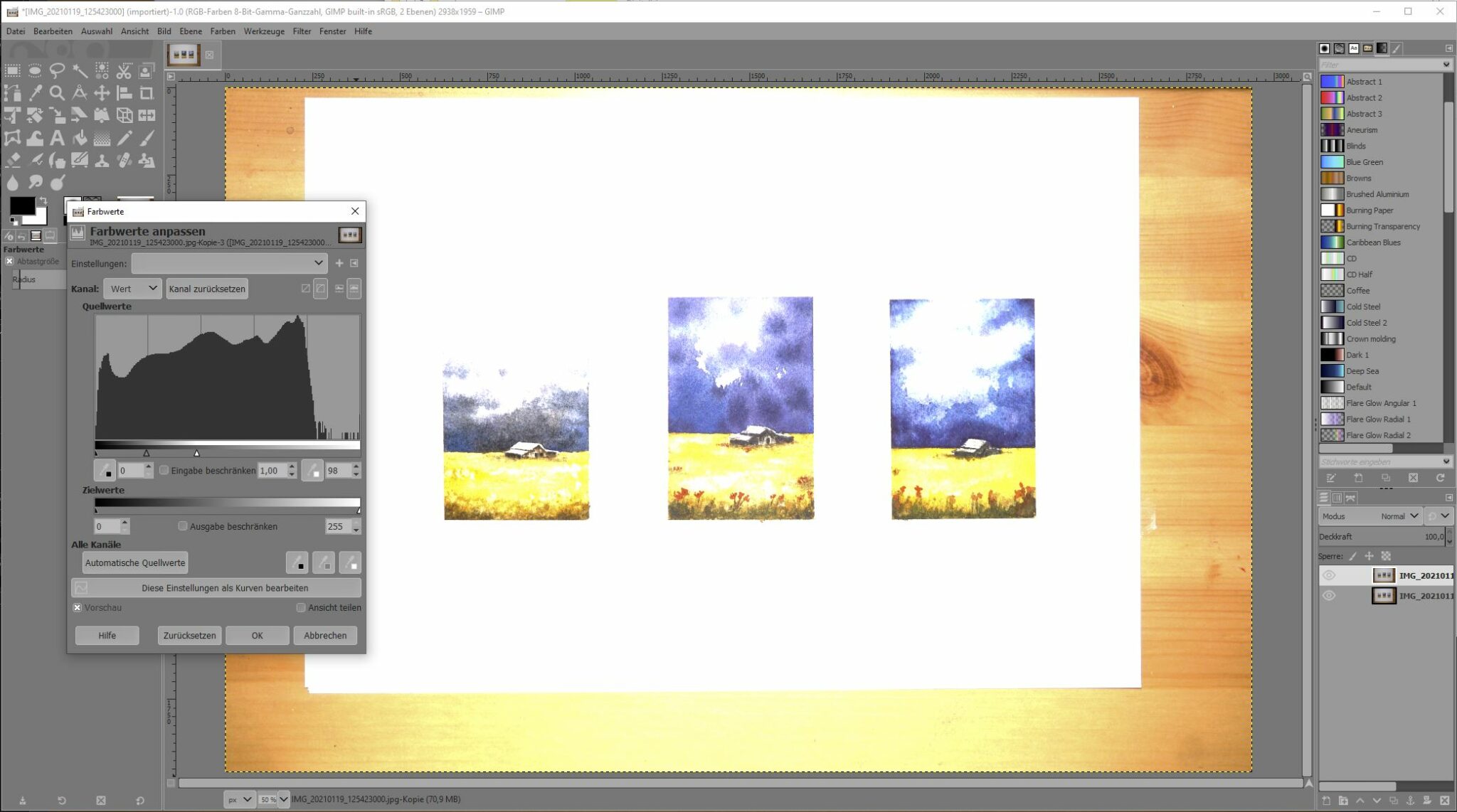Select the Pencil tool
The image size is (1457, 812).
click(x=124, y=138)
